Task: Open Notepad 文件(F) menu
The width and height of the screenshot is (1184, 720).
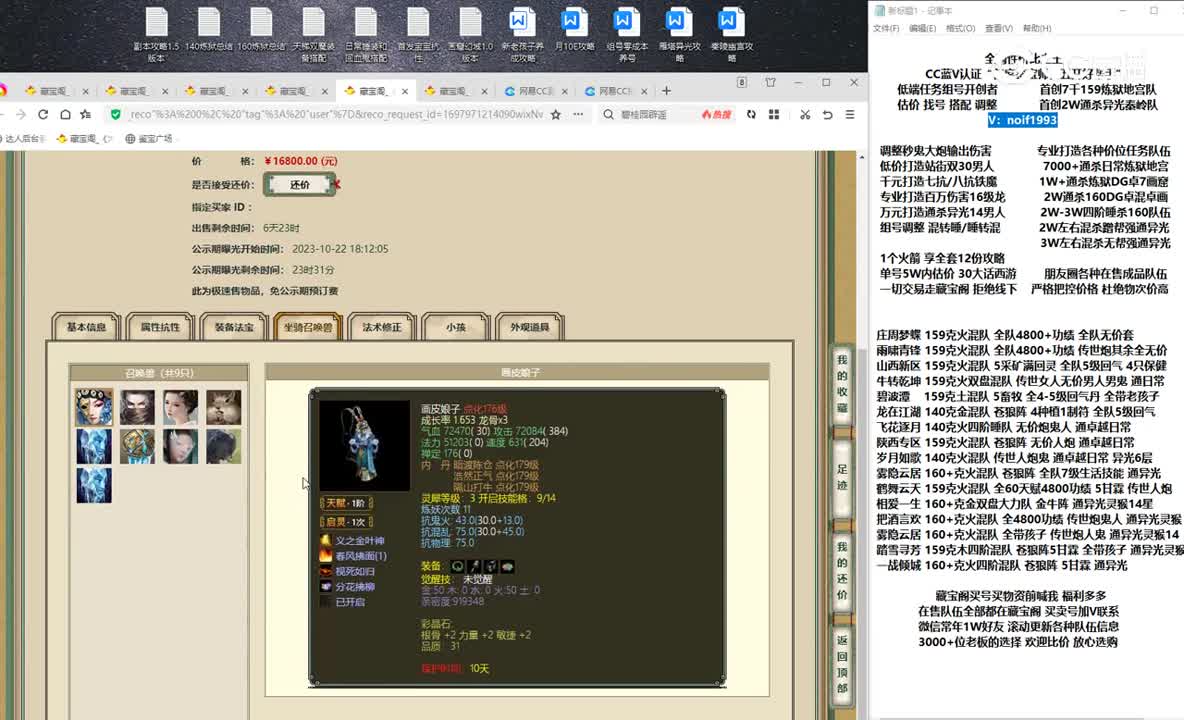Action: [x=886, y=28]
